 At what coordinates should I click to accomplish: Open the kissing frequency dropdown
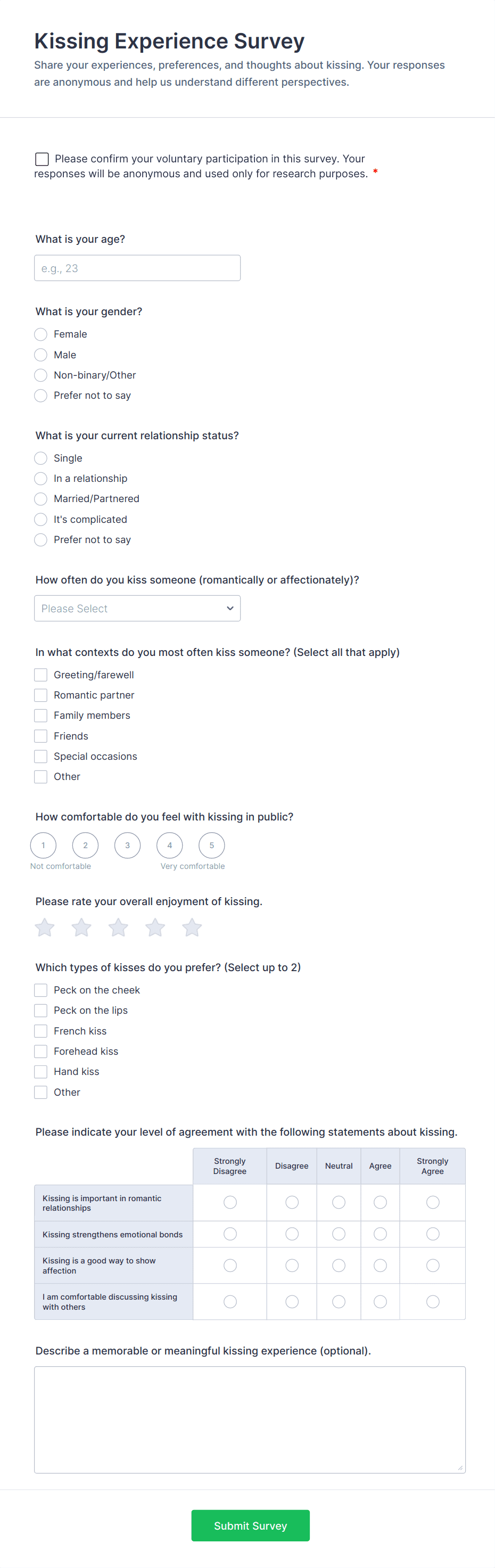(137, 608)
